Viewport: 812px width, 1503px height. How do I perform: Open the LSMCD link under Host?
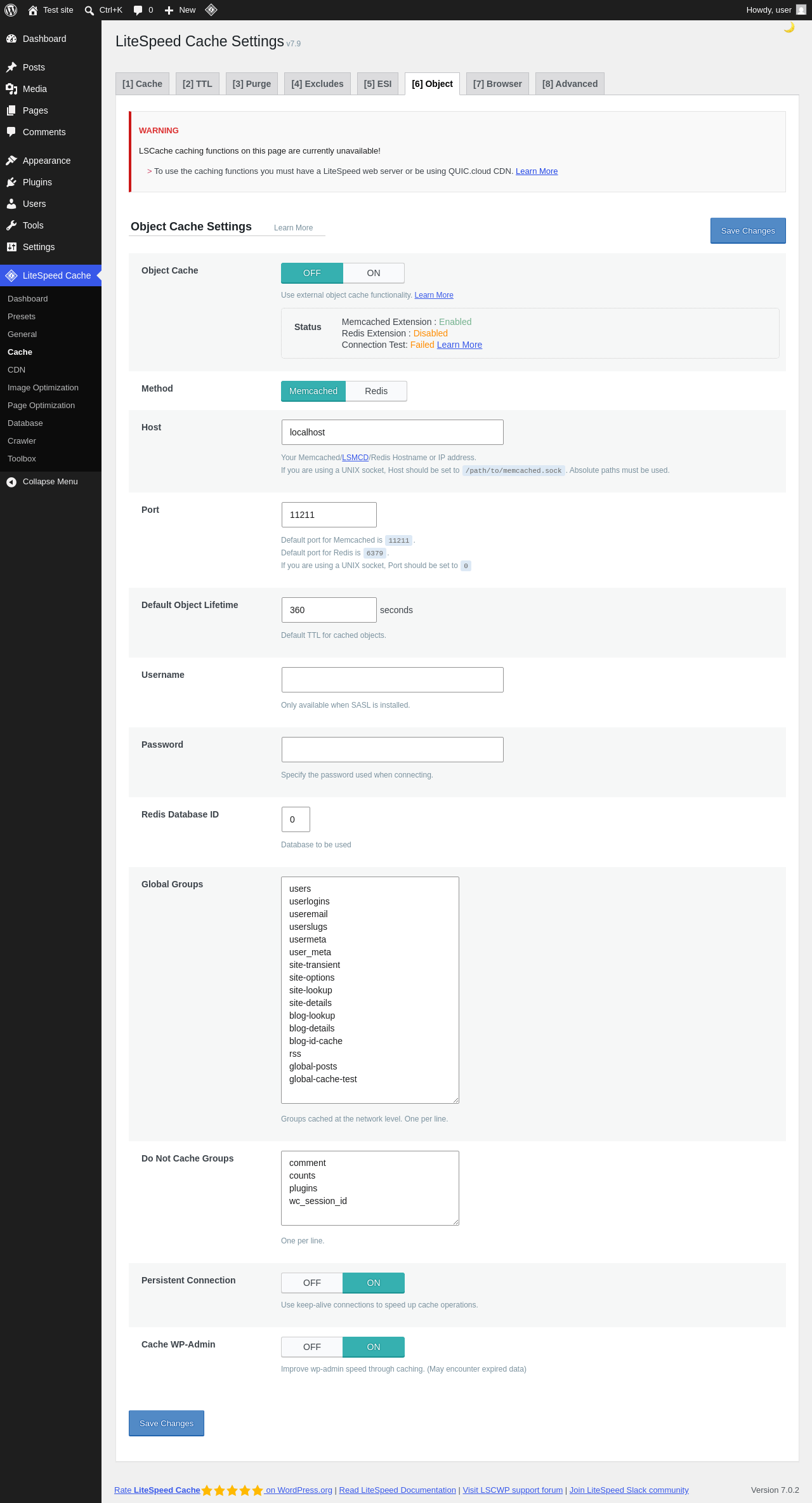pyautogui.click(x=355, y=458)
